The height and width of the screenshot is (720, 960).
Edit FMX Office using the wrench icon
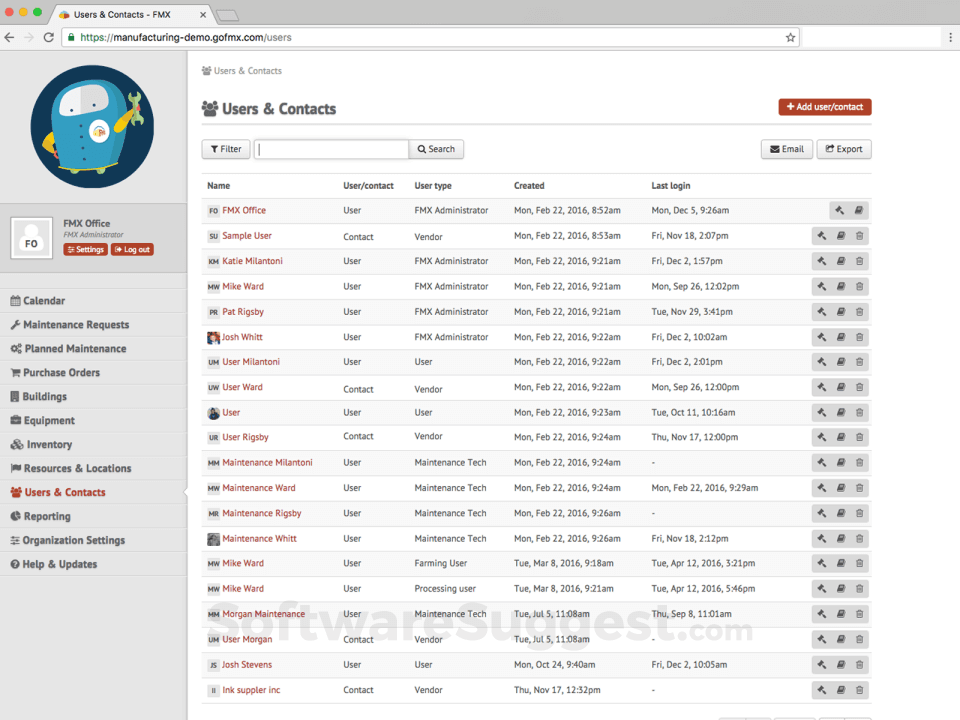click(838, 210)
